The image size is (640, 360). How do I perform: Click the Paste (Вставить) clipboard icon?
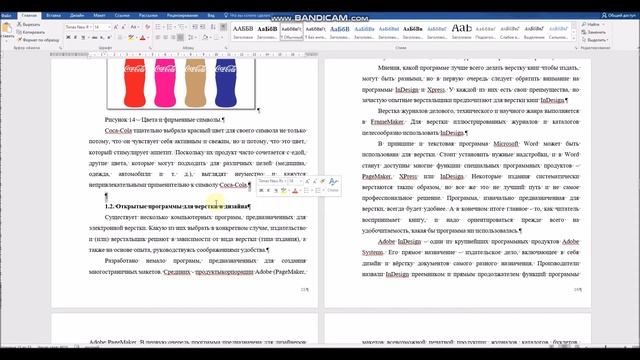point(7,29)
